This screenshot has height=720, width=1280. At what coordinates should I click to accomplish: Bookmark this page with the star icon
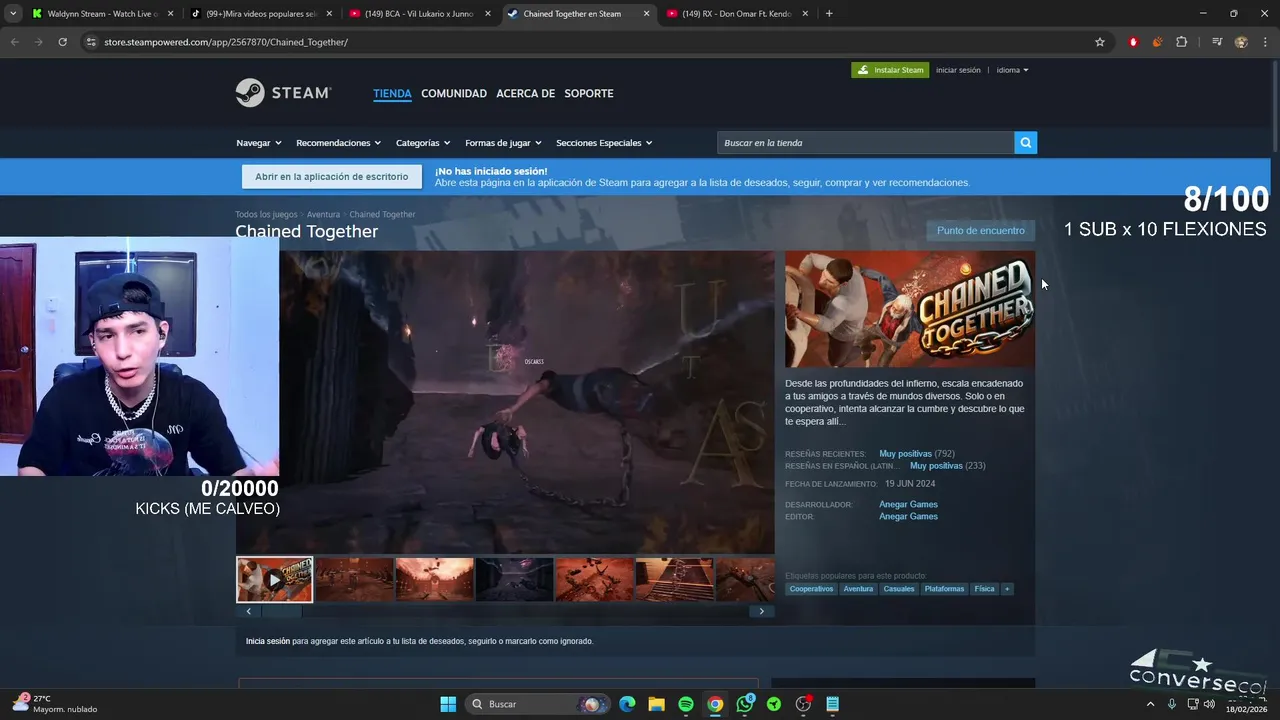coord(1100,42)
